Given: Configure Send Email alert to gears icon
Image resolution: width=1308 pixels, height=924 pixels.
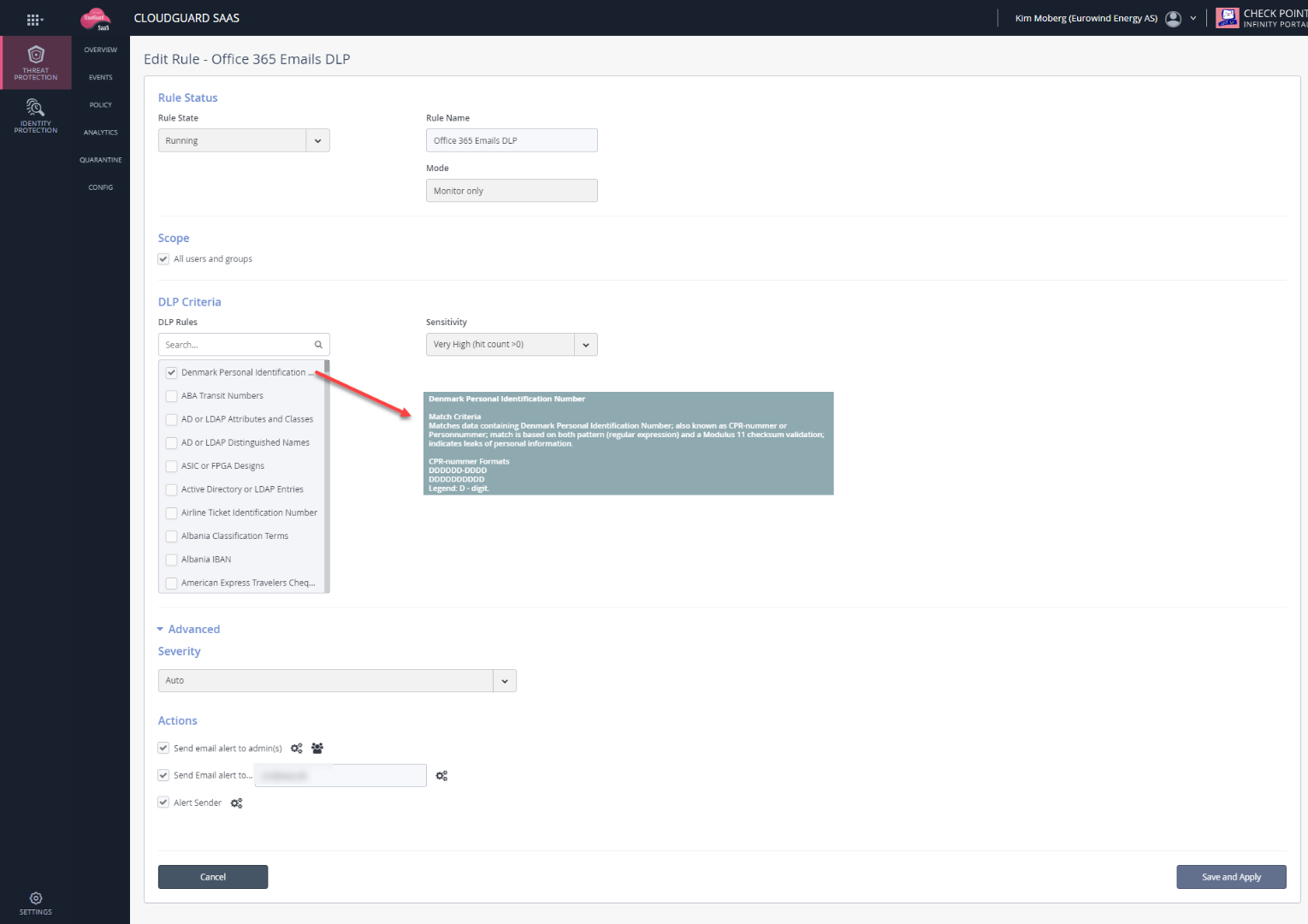Looking at the screenshot, I should [x=441, y=776].
